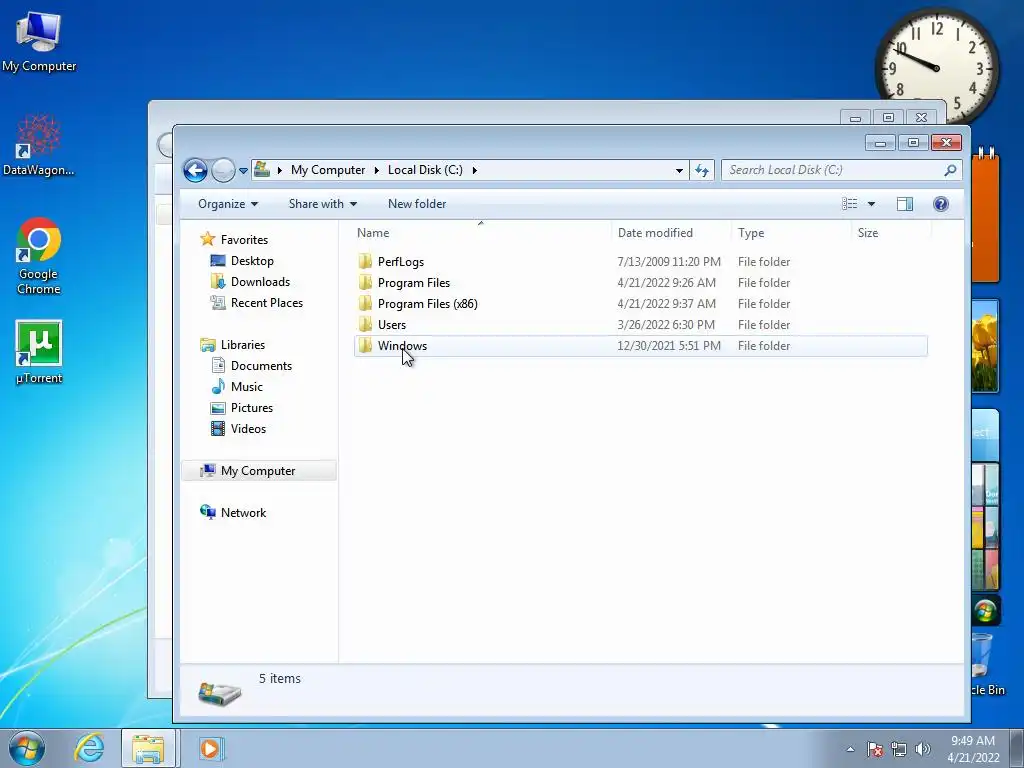Click the PerfLogs folder name
Screen dimensions: 1024x768
400,262
